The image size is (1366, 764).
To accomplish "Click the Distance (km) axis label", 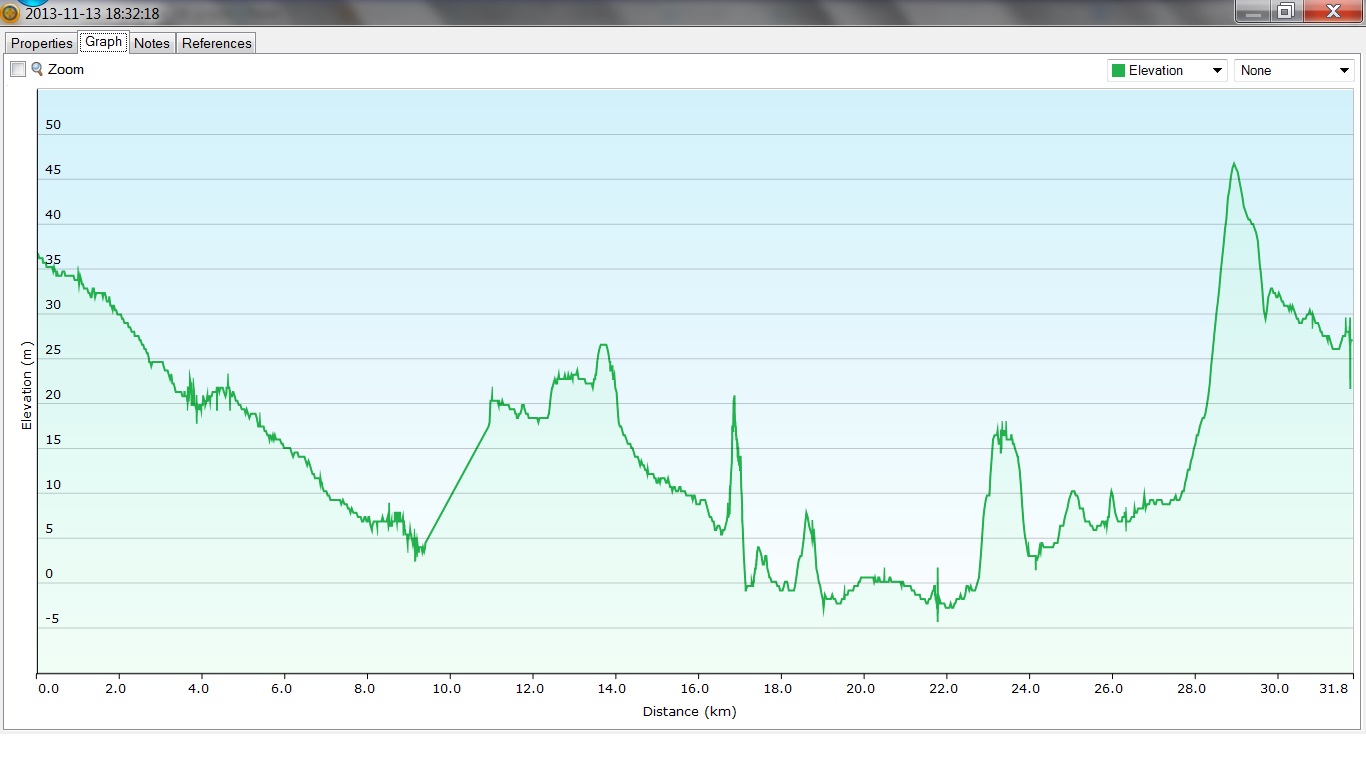I will pyautogui.click(x=689, y=712).
